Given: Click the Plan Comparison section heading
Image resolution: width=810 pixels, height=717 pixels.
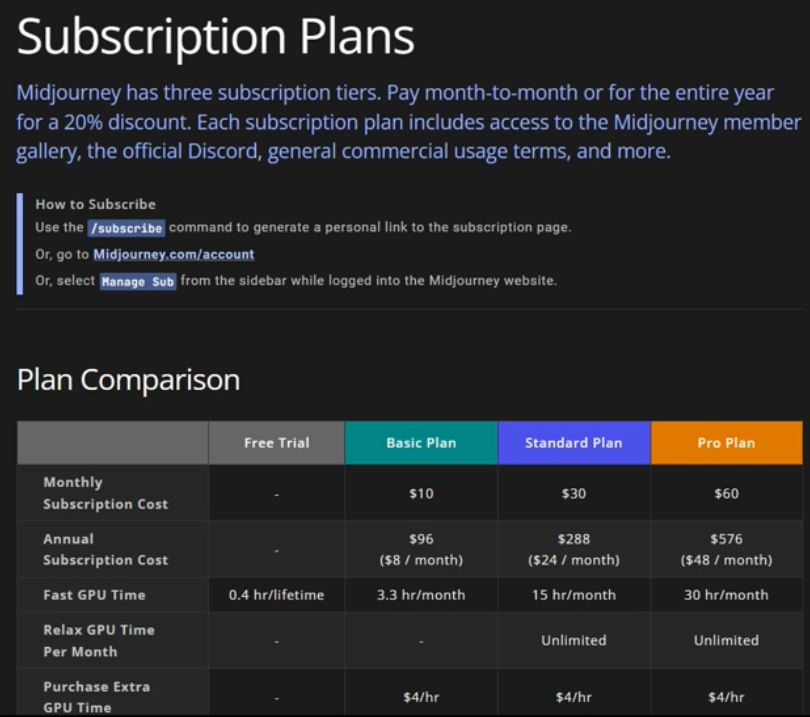Looking at the screenshot, I should (x=128, y=380).
